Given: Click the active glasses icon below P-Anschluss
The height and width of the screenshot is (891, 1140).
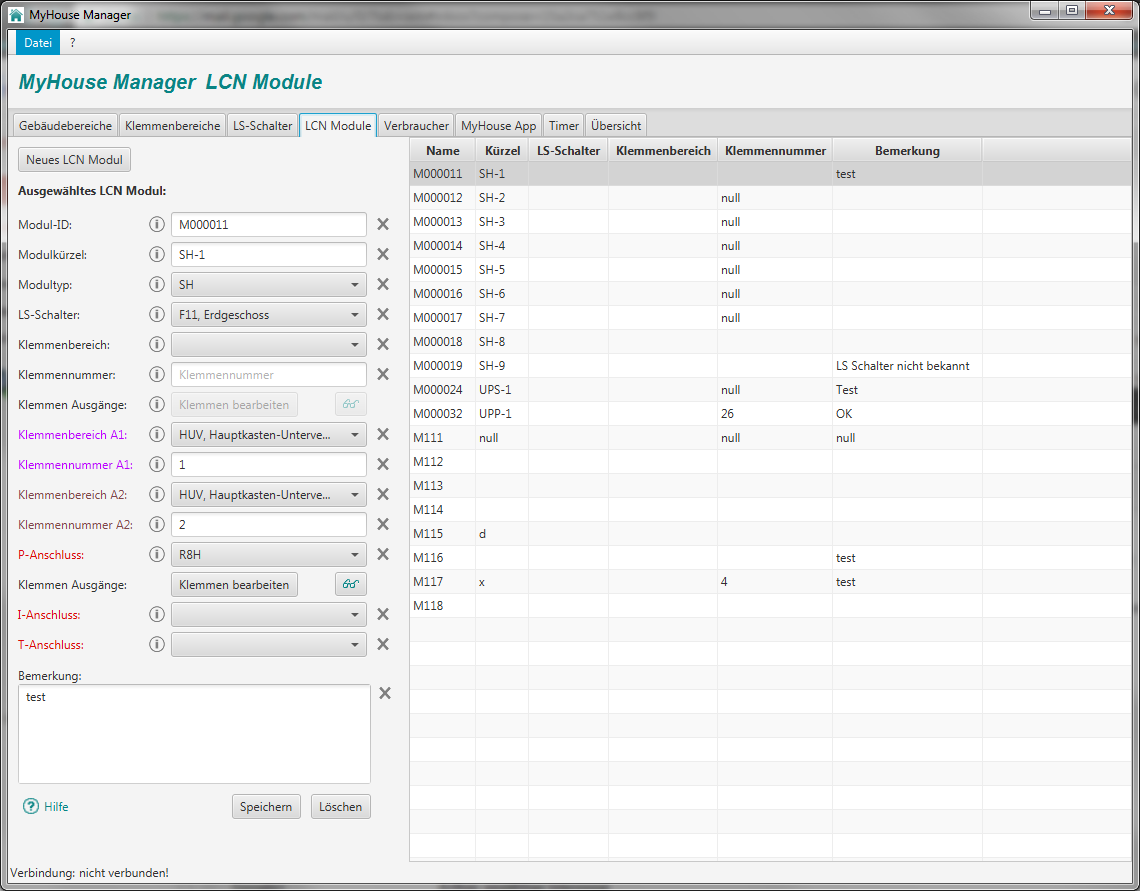Looking at the screenshot, I should coord(350,585).
